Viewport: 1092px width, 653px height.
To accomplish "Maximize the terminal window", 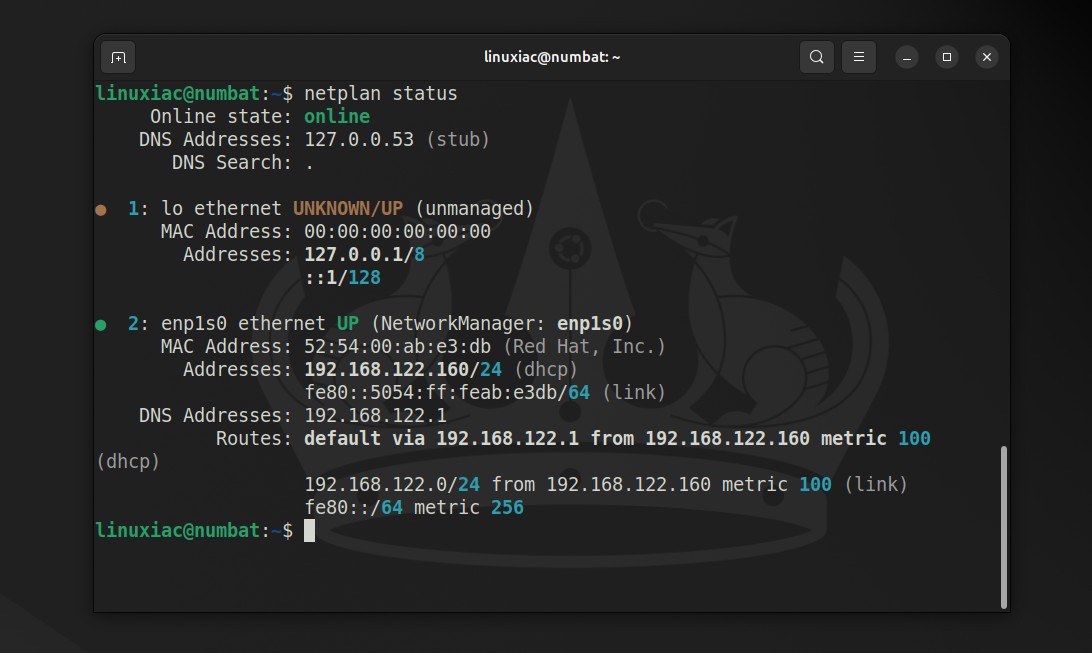I will coord(946,57).
